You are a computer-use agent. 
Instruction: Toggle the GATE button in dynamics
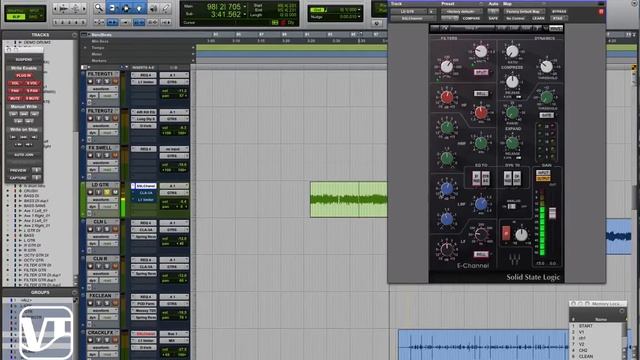(x=546, y=116)
